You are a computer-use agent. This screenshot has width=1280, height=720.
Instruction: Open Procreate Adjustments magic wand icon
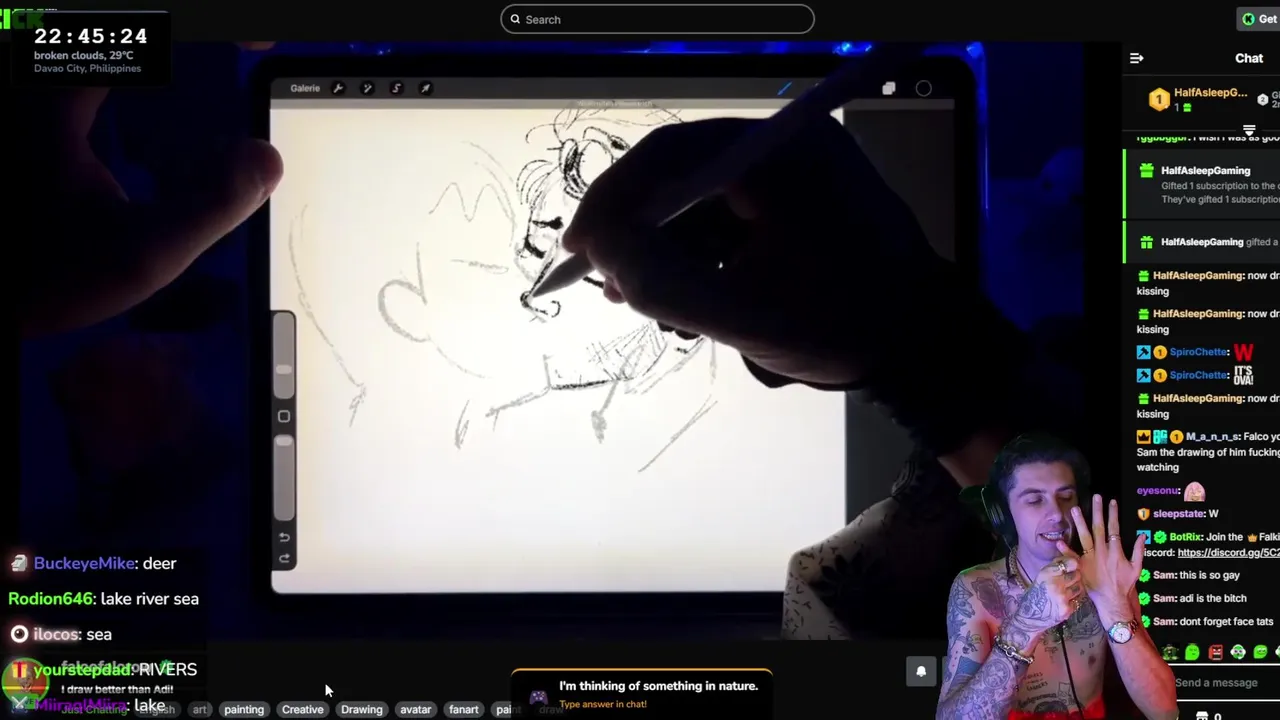coord(367,88)
